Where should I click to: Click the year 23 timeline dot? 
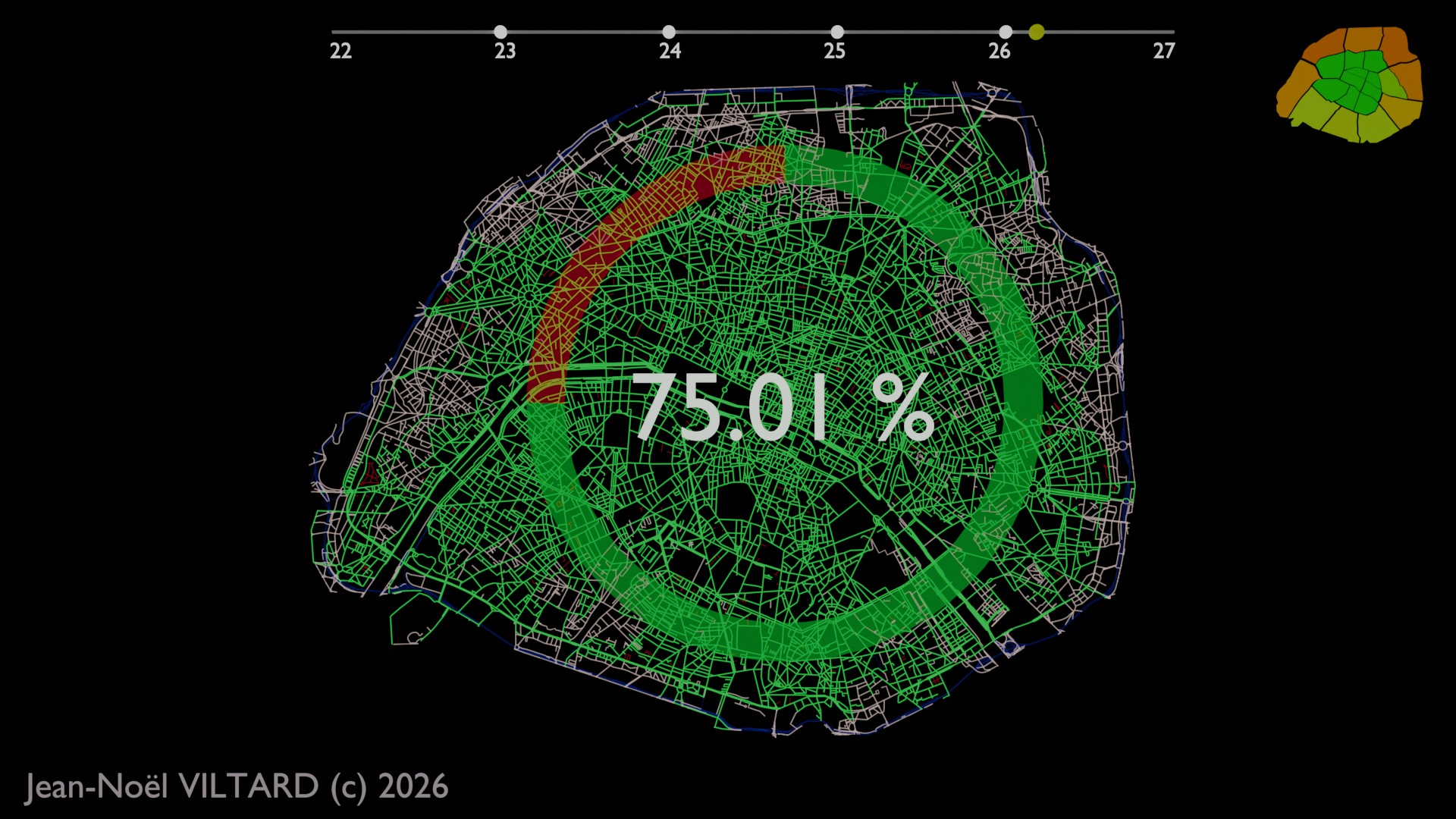[x=500, y=32]
